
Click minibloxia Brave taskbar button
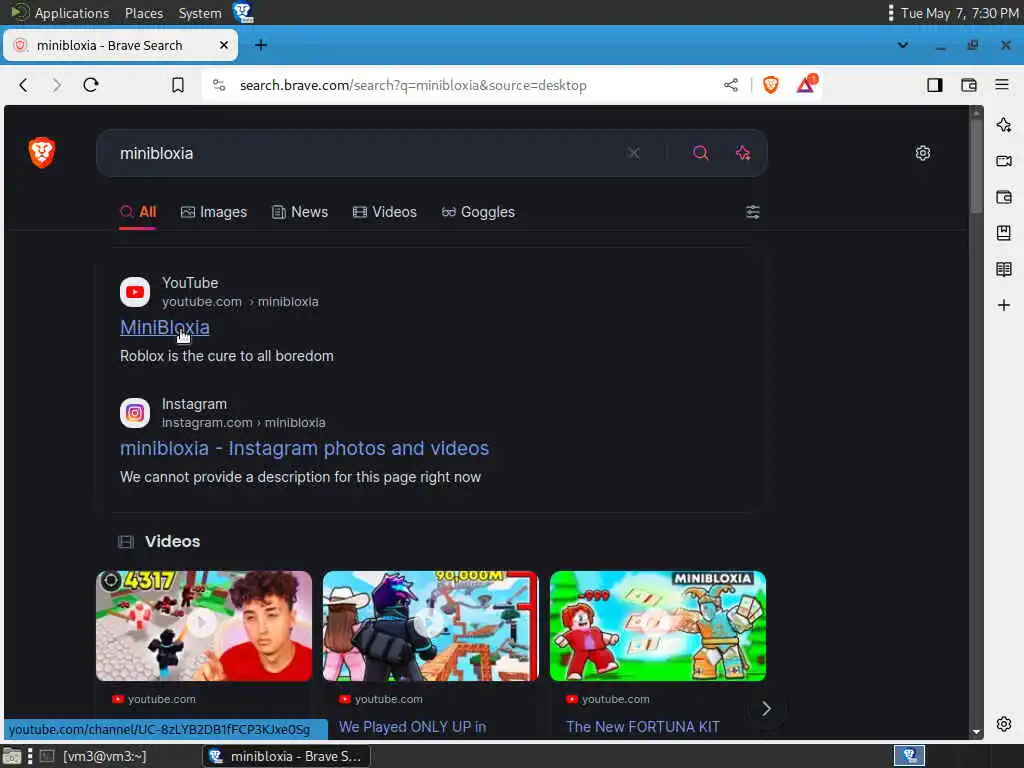pyautogui.click(x=286, y=756)
